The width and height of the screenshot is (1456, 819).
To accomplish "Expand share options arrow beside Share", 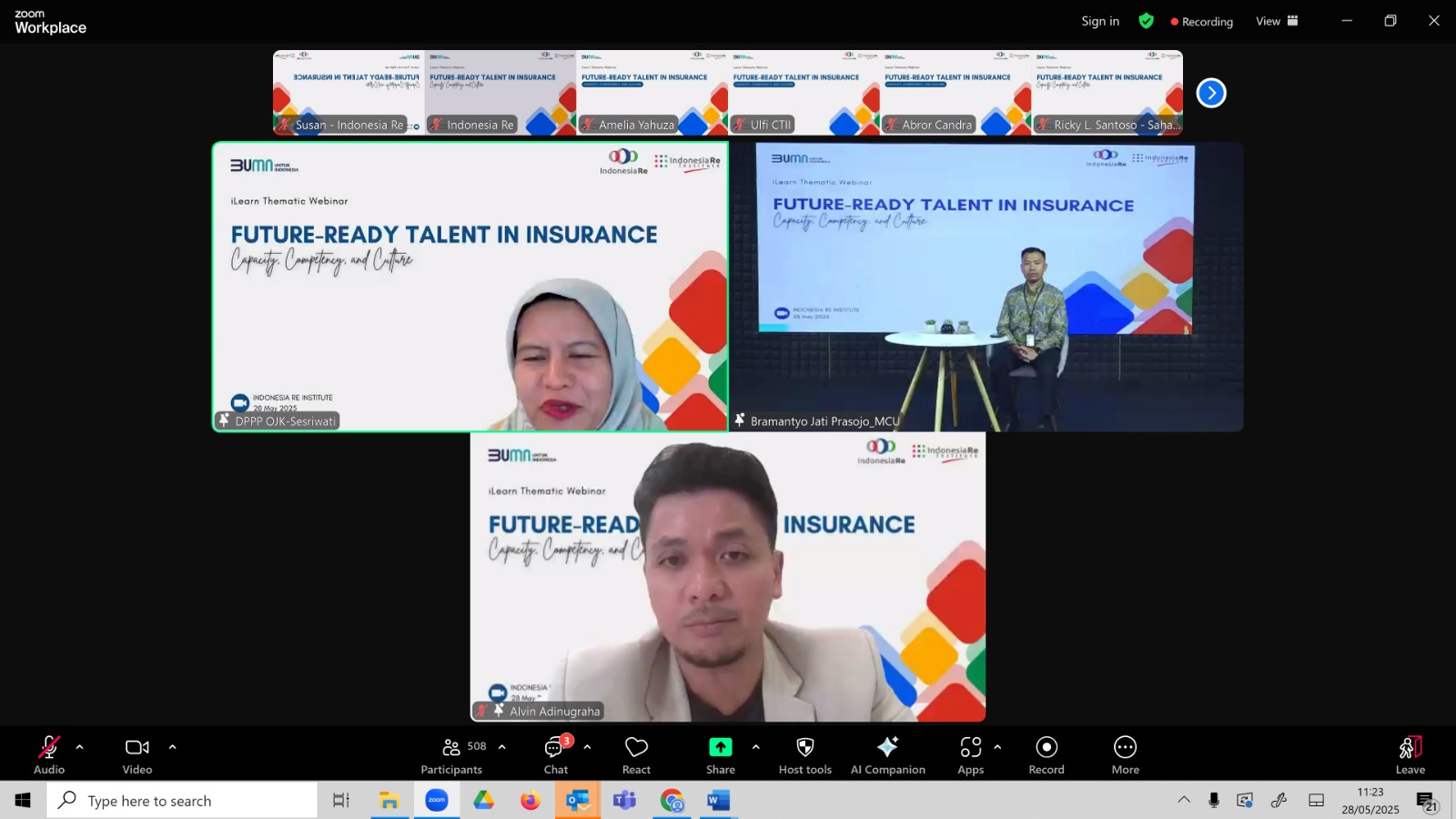I will click(755, 747).
